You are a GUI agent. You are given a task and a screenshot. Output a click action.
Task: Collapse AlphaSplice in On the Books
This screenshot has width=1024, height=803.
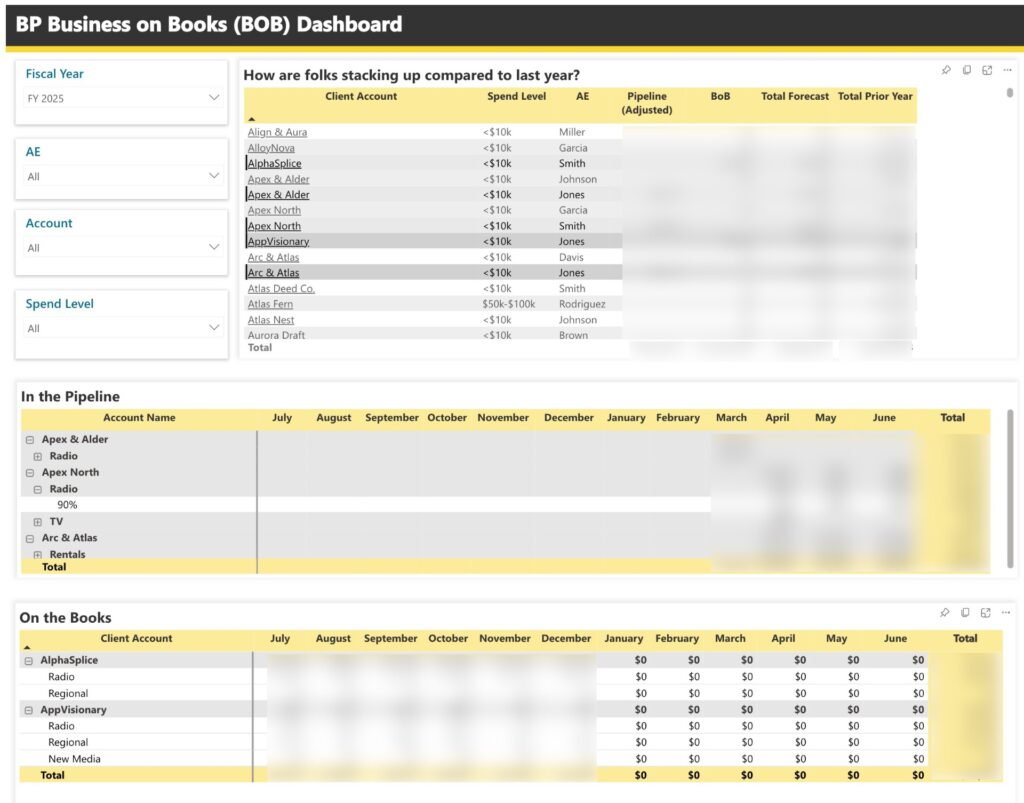29,661
